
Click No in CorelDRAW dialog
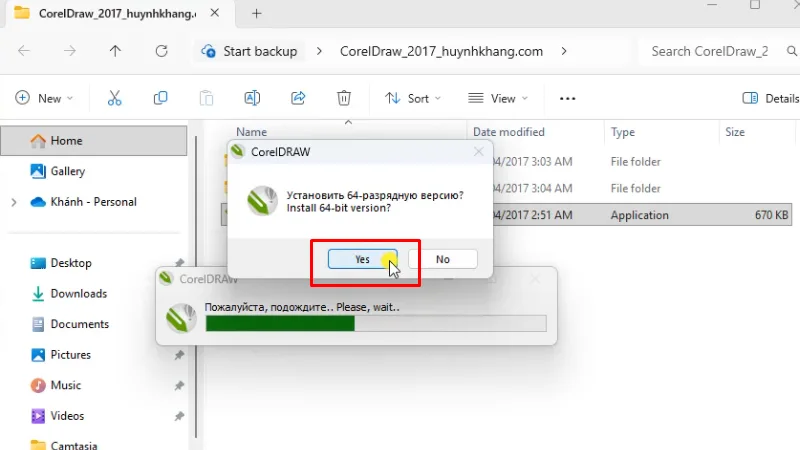coord(442,259)
